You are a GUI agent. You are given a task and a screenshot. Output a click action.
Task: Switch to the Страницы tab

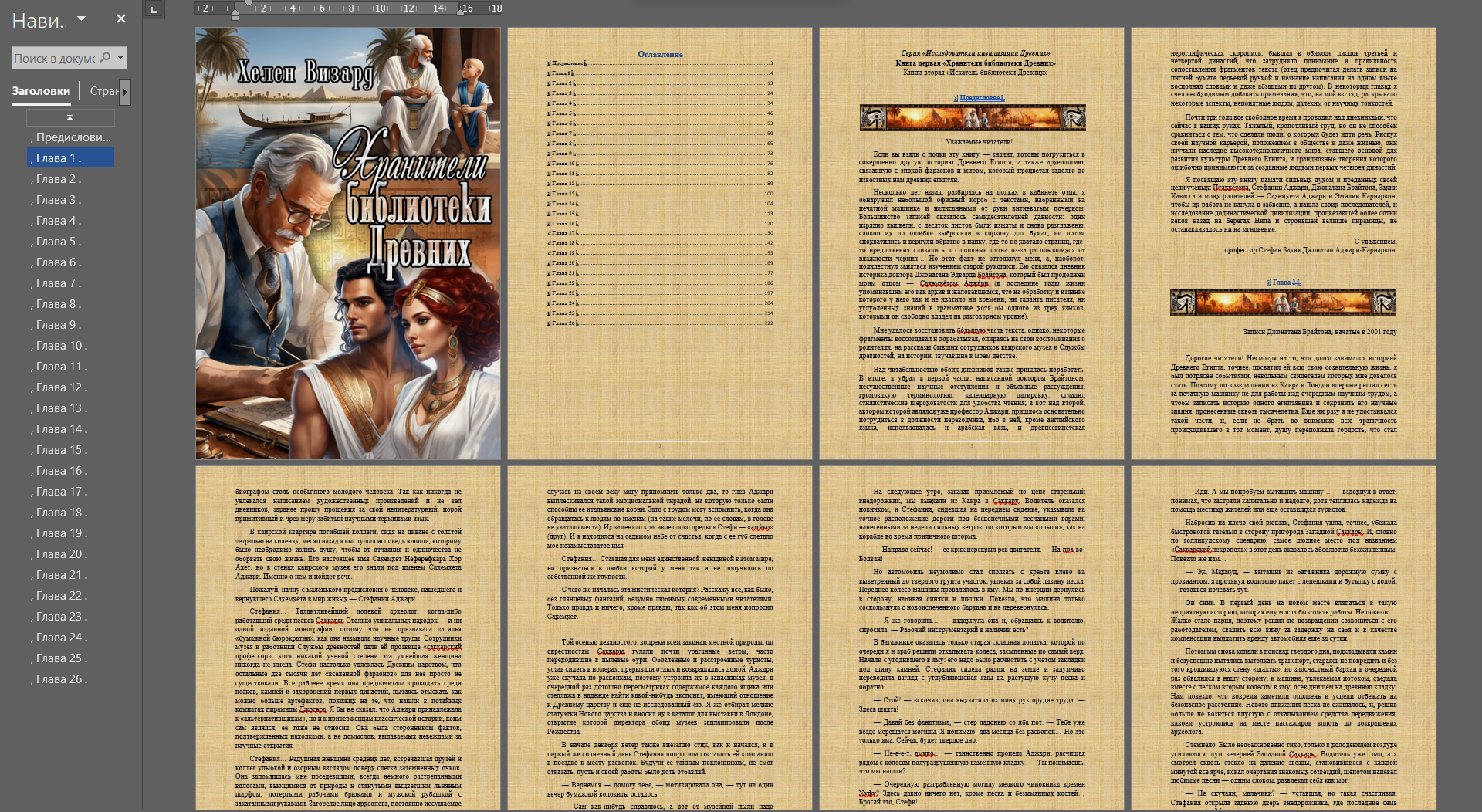tap(104, 91)
